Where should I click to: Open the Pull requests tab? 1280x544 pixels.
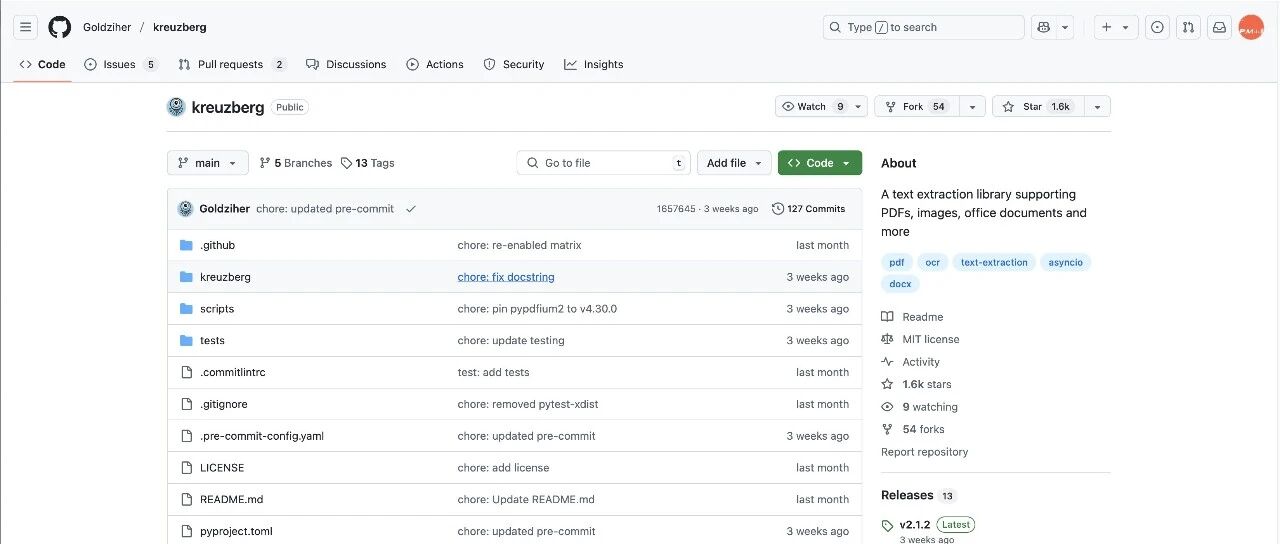[232, 64]
